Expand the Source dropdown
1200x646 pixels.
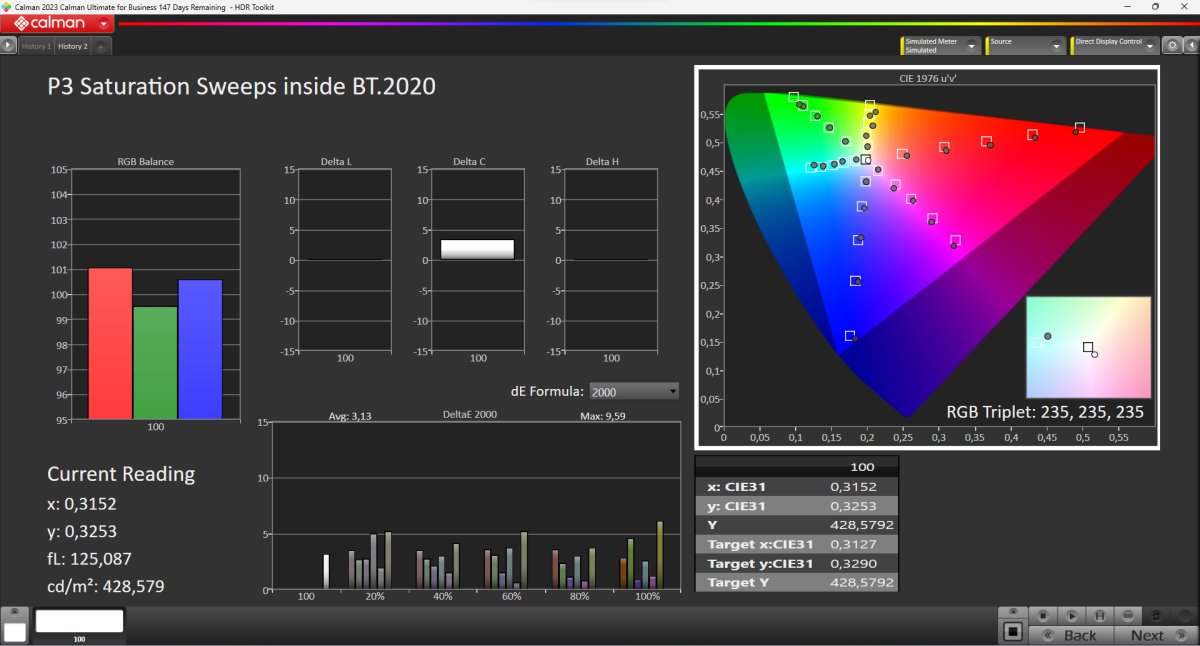click(1025, 46)
